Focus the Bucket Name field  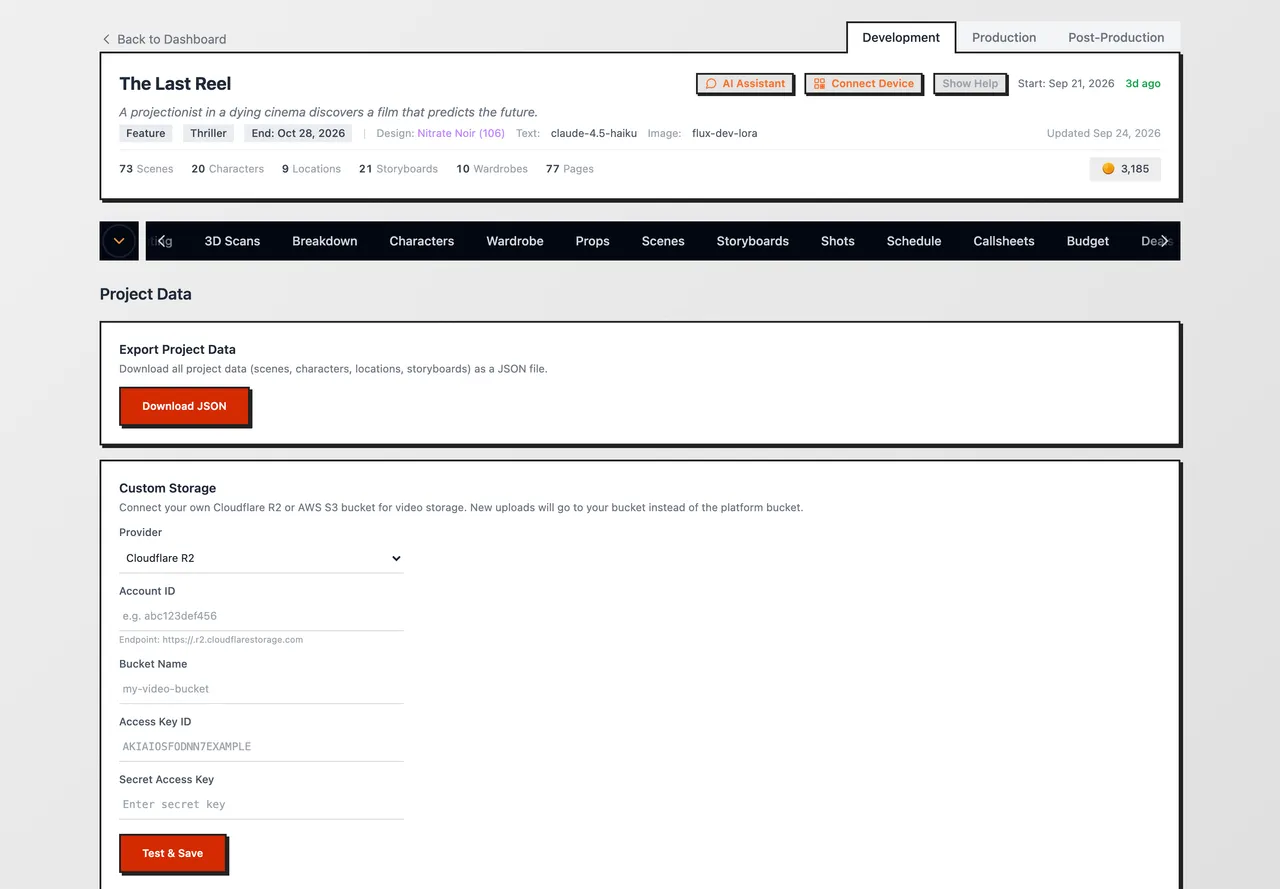tap(261, 689)
